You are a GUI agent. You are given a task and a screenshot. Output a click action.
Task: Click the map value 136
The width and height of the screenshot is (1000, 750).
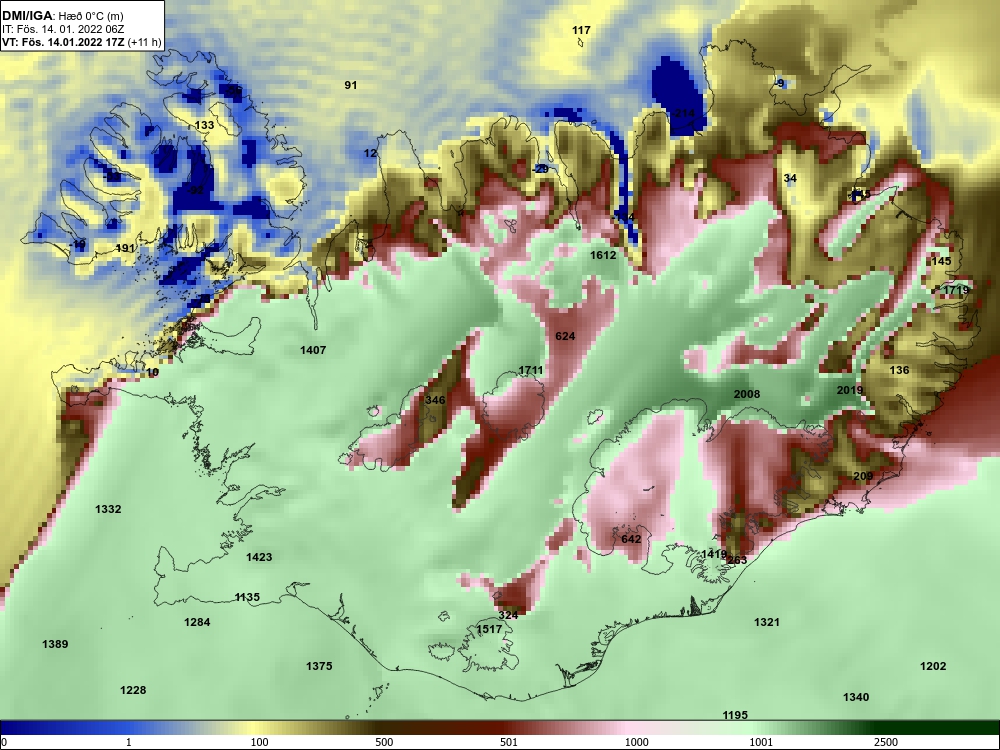click(x=899, y=371)
